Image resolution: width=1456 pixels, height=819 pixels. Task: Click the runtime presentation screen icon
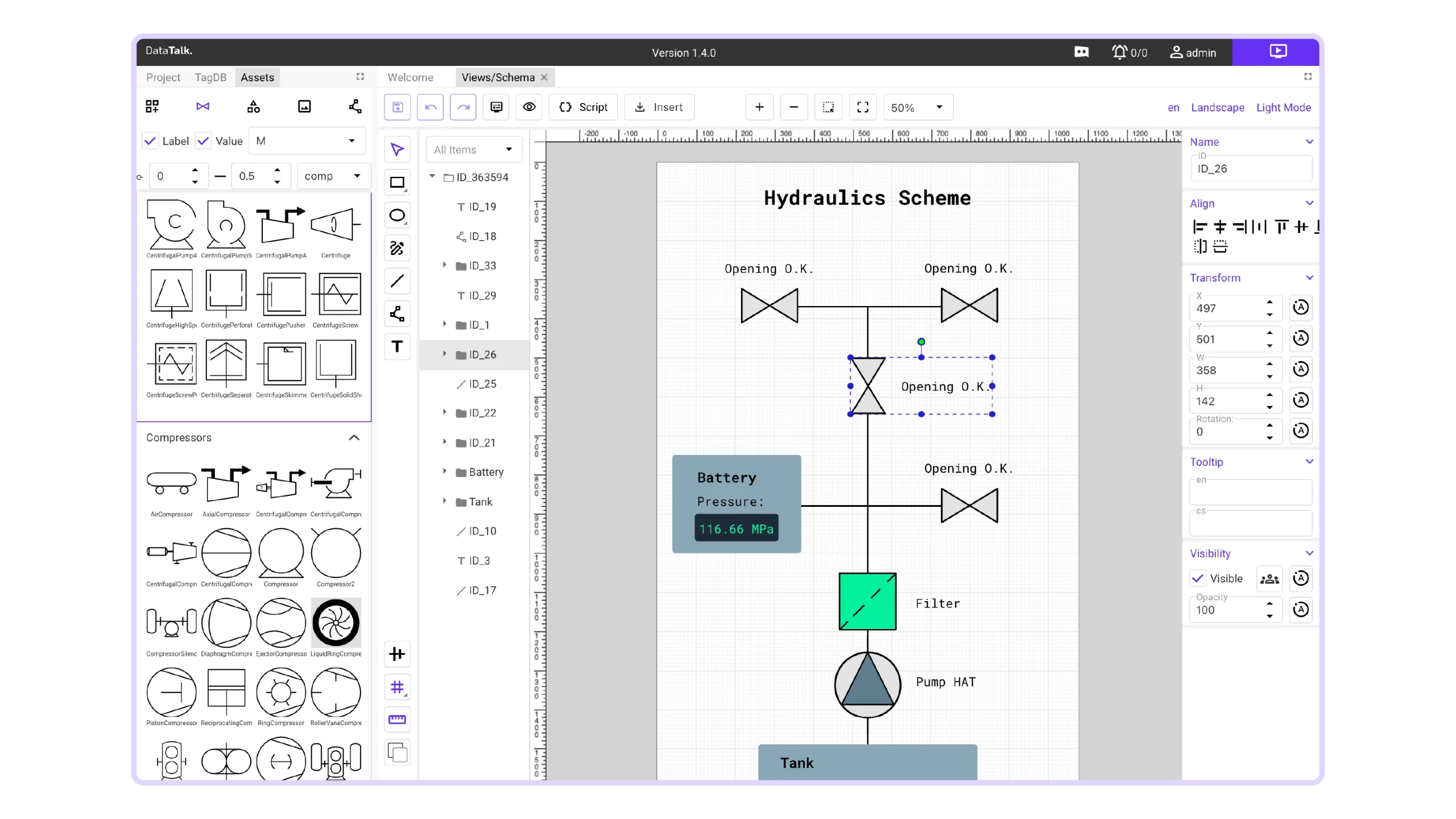1278,52
